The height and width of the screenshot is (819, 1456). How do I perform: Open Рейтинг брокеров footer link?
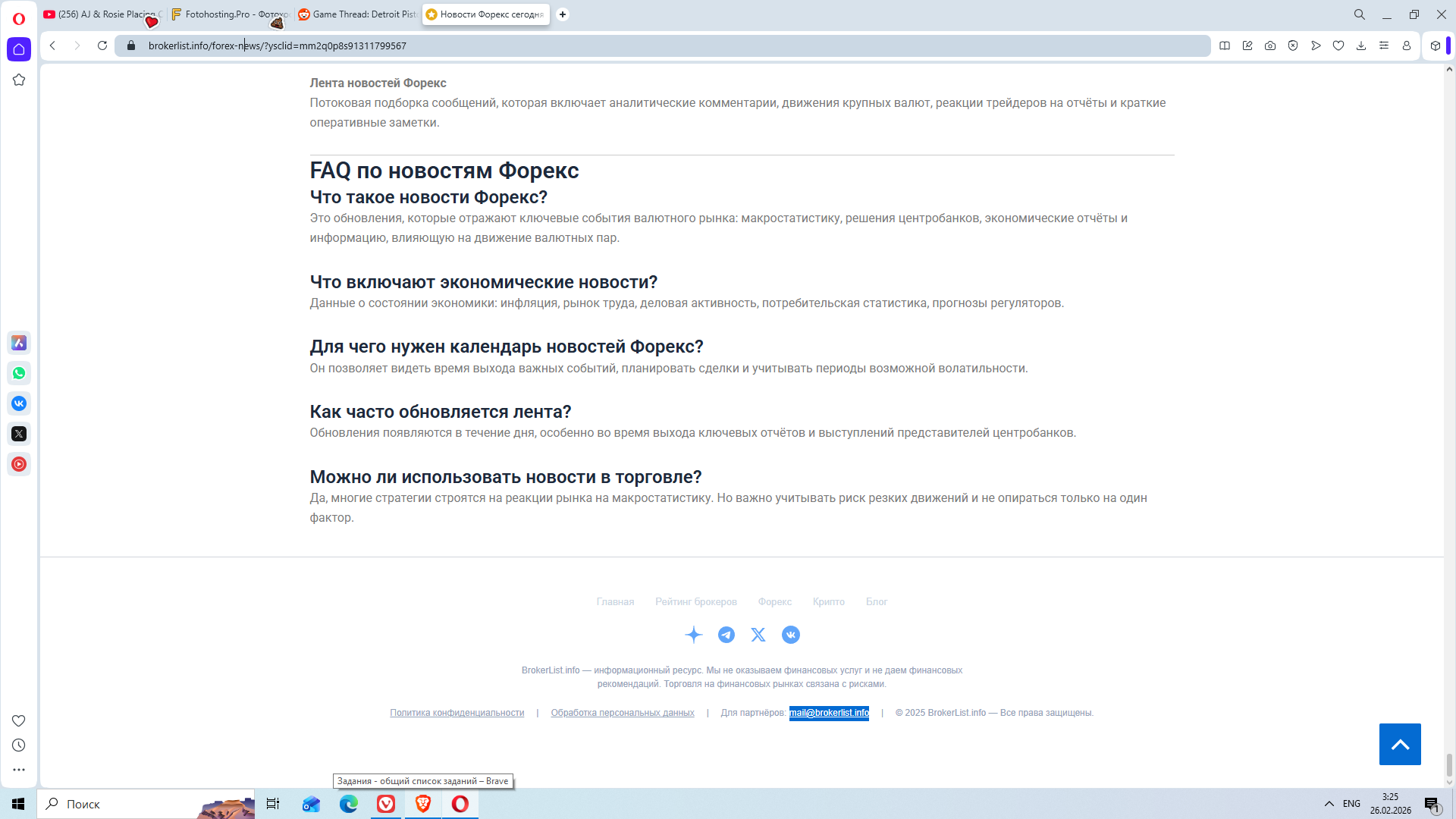coord(695,602)
